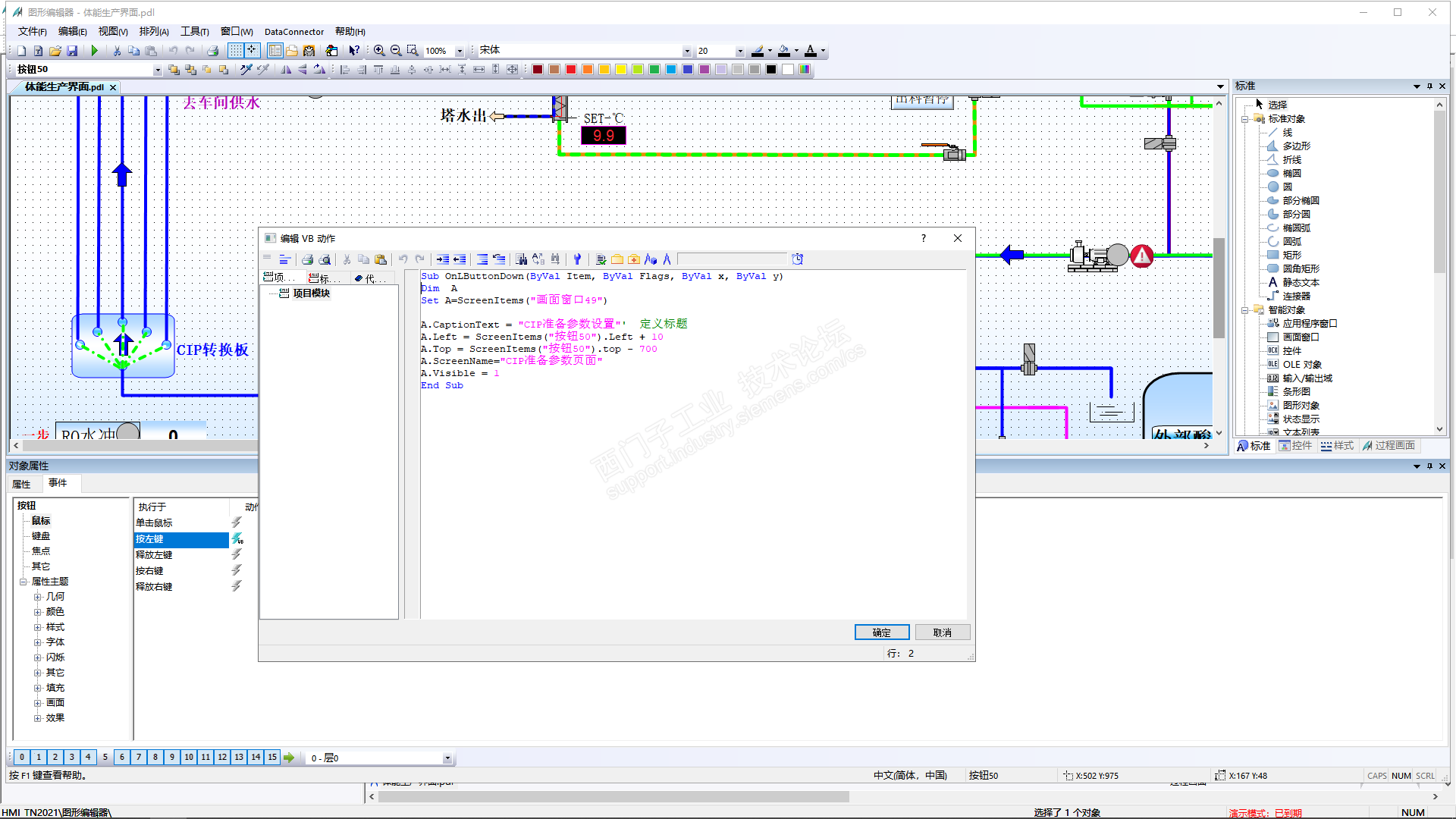Click Increase Indent in VB editor toolbar
1456x819 pixels.
(443, 259)
